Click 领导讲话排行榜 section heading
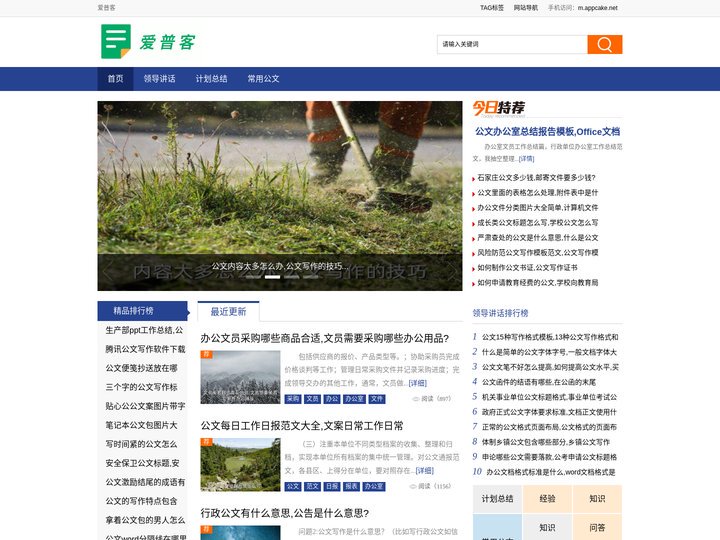Viewport: 720px width, 540px height. pyautogui.click(x=500, y=313)
